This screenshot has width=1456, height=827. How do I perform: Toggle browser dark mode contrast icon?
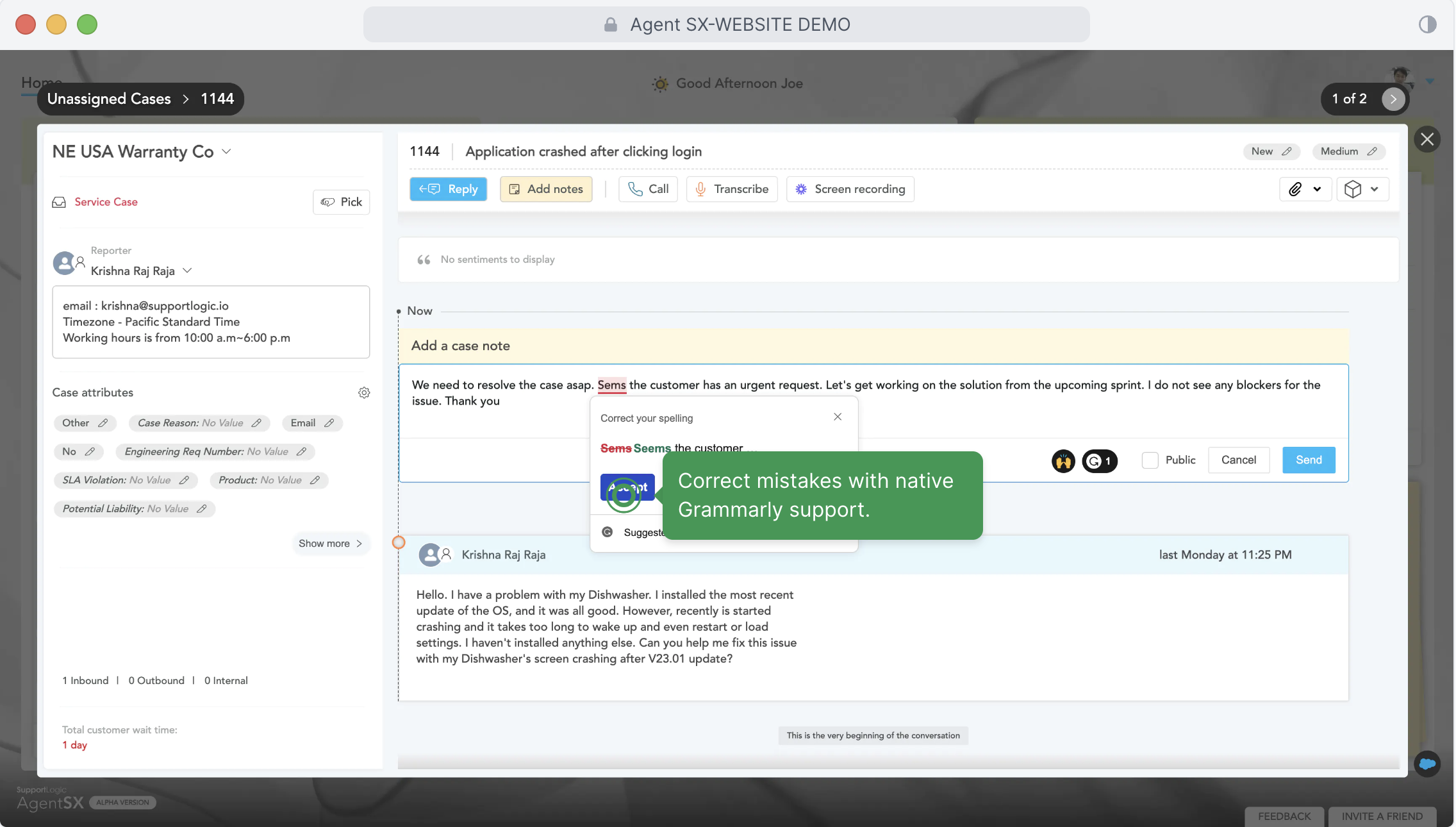[1427, 25]
